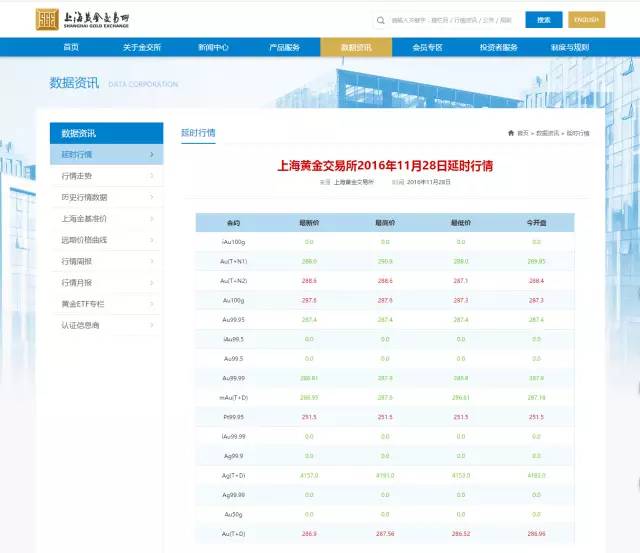The image size is (640, 553).
Task: Click chevron next to 行情周报
Action: point(152,261)
